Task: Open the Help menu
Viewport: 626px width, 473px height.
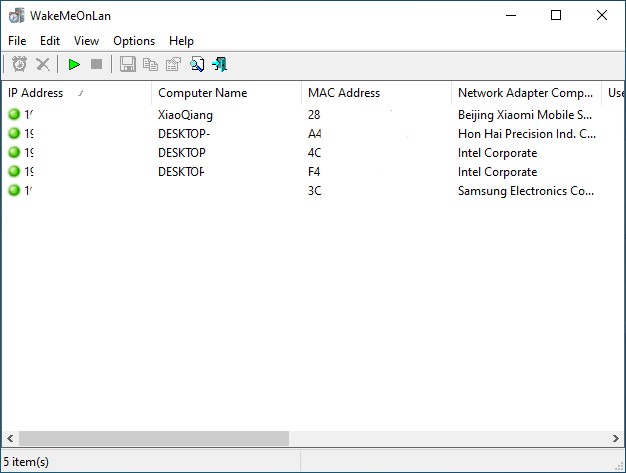Action: 181,41
